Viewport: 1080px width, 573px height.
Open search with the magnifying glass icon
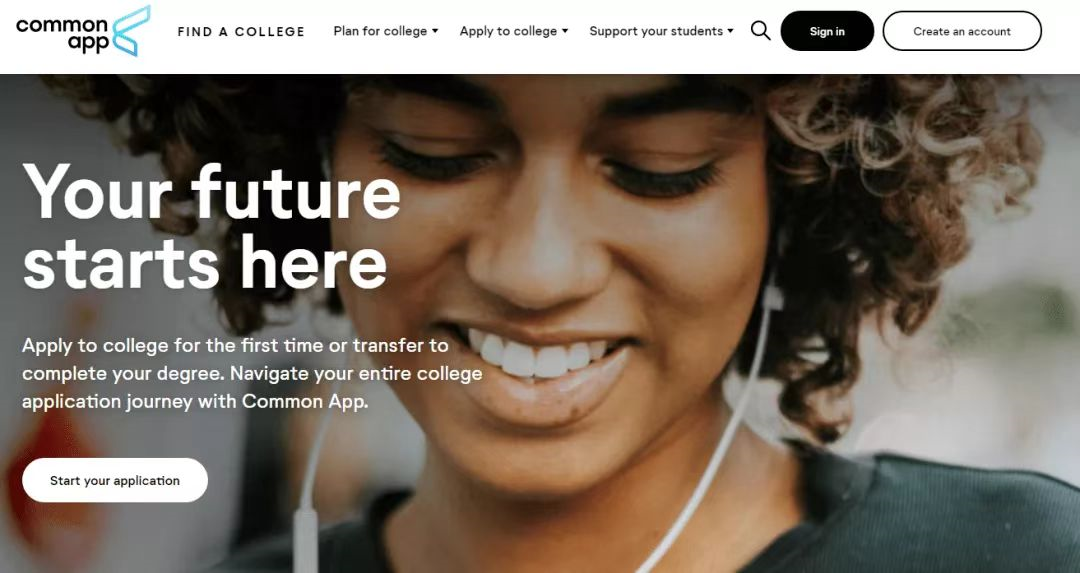click(x=760, y=31)
